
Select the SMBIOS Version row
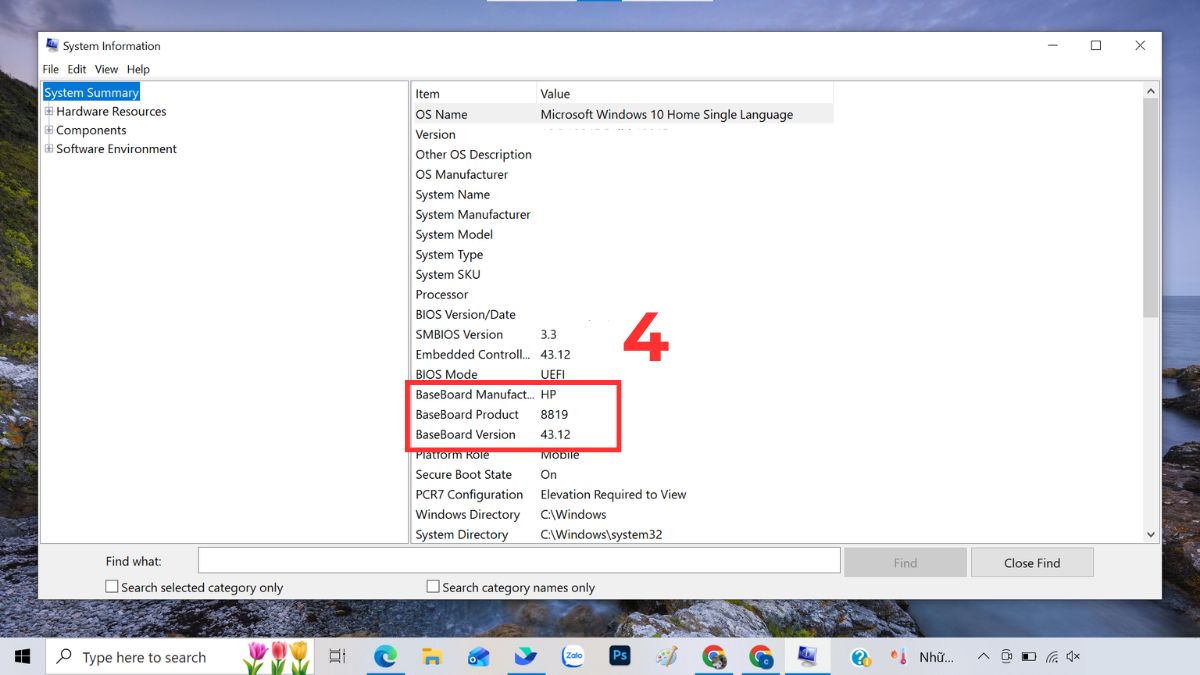pos(622,334)
